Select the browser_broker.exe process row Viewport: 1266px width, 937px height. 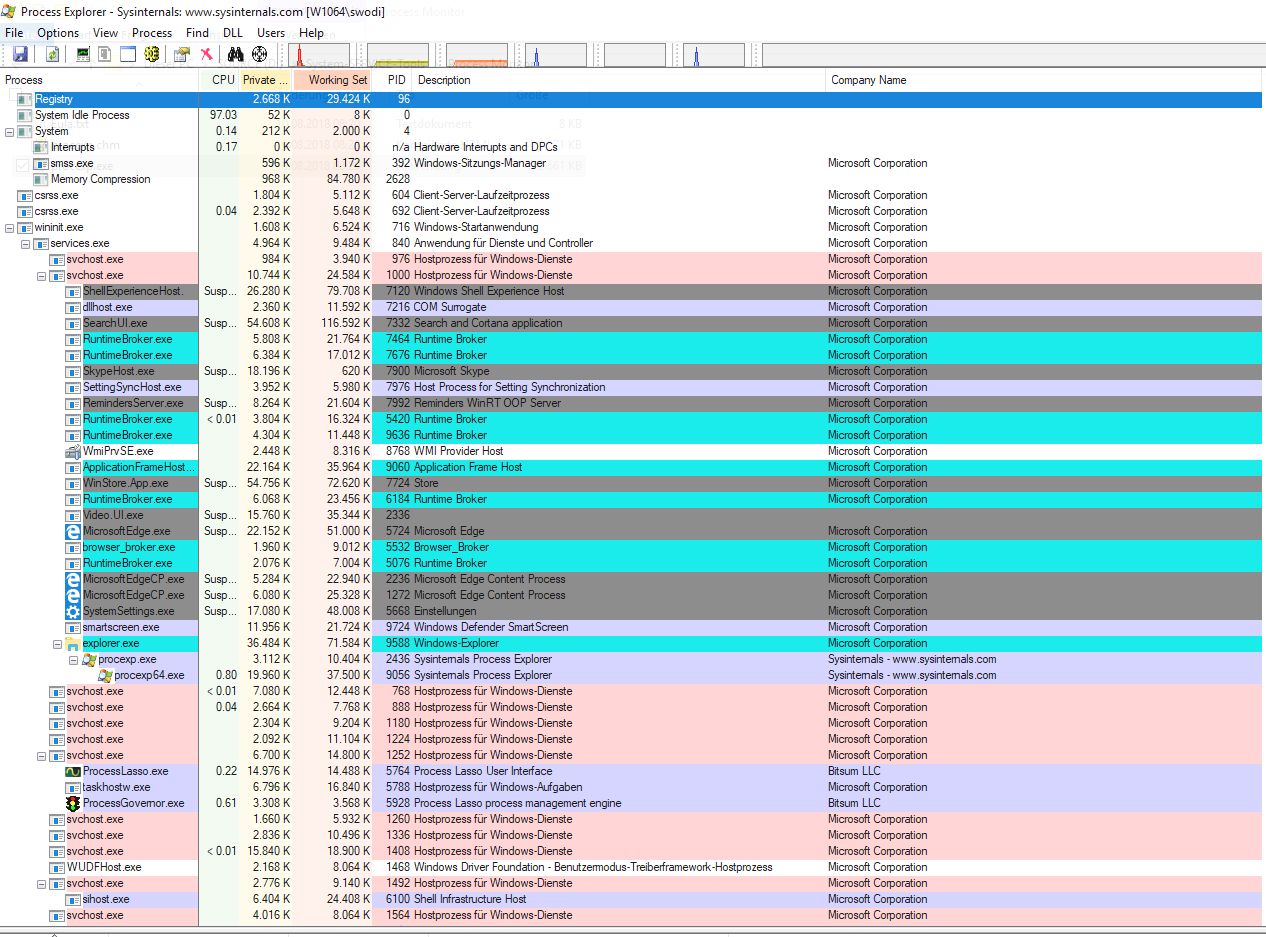point(633,547)
